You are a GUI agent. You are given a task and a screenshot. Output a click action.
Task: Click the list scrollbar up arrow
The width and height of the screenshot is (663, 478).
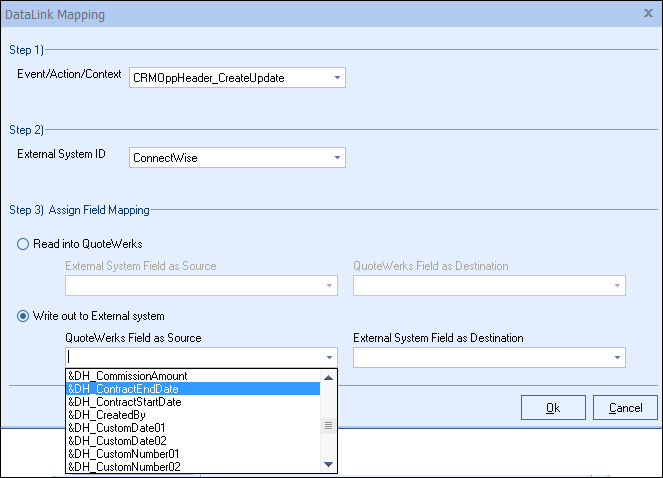point(328,377)
